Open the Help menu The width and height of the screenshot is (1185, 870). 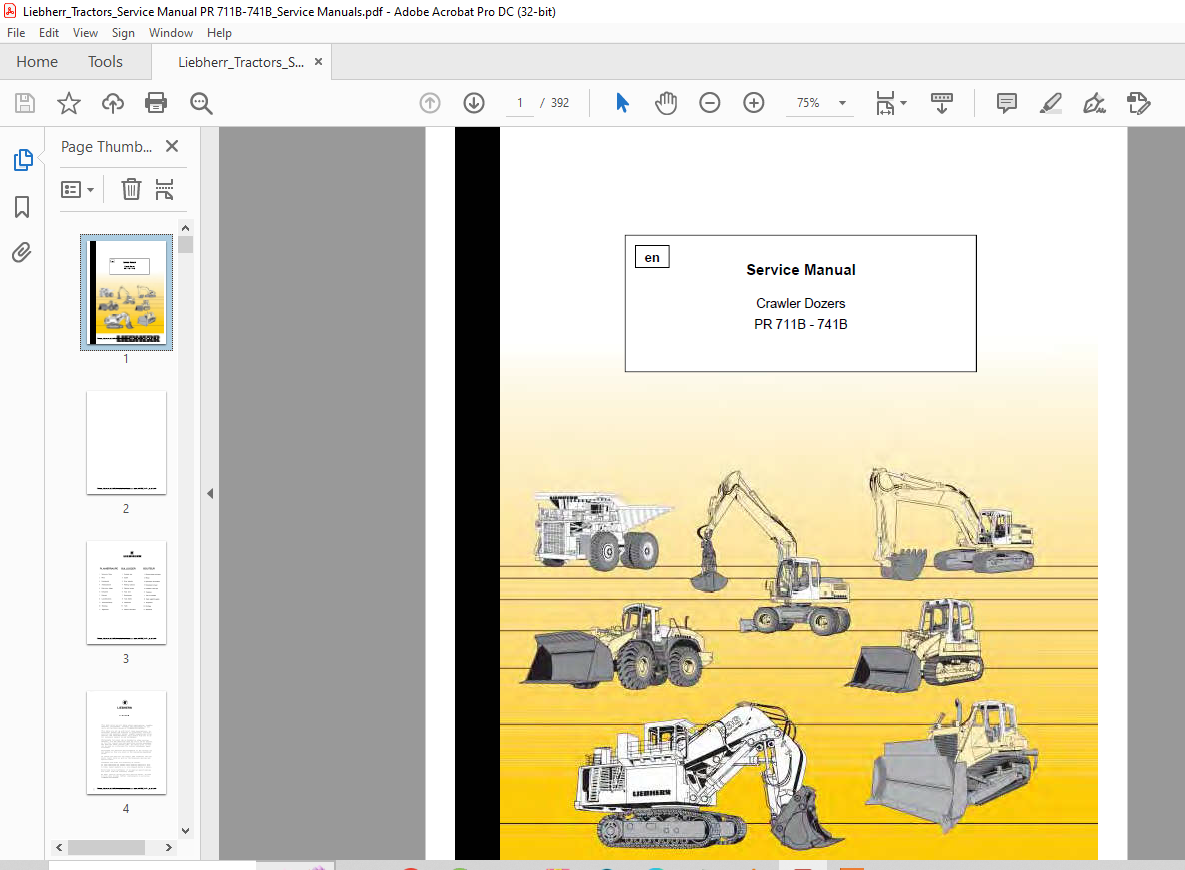coord(219,33)
